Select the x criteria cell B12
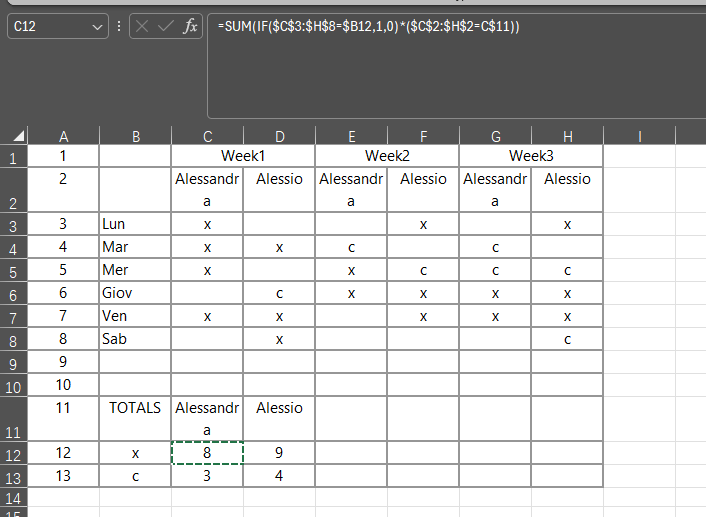706x517 pixels. click(135, 453)
